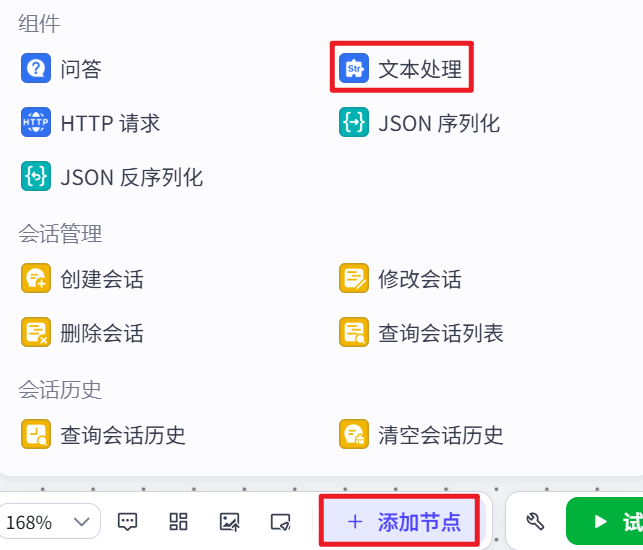Select the 问答 node icon
Screen dimensions: 643x550
36,68
